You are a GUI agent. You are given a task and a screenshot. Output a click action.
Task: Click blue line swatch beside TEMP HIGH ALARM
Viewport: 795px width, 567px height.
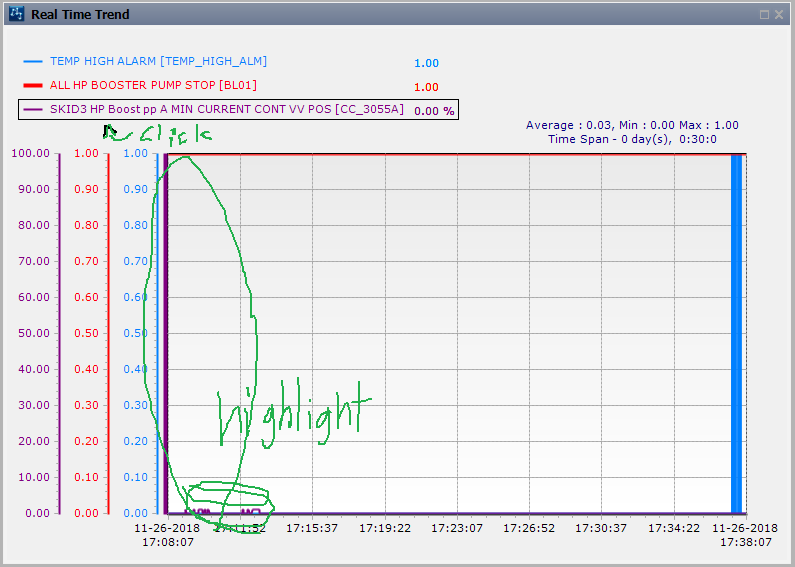tap(33, 62)
